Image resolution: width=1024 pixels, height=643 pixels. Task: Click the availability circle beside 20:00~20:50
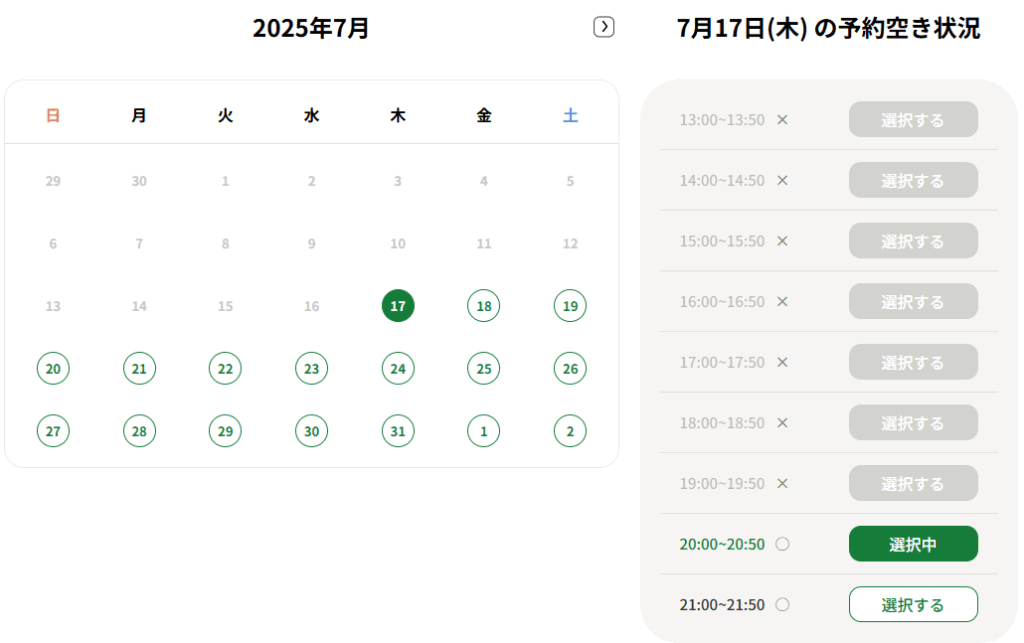(x=783, y=544)
